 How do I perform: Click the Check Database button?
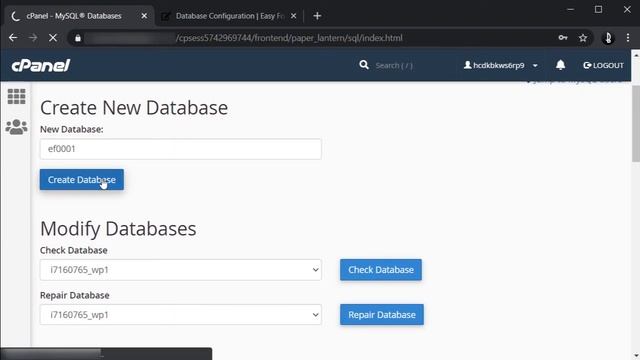(381, 270)
